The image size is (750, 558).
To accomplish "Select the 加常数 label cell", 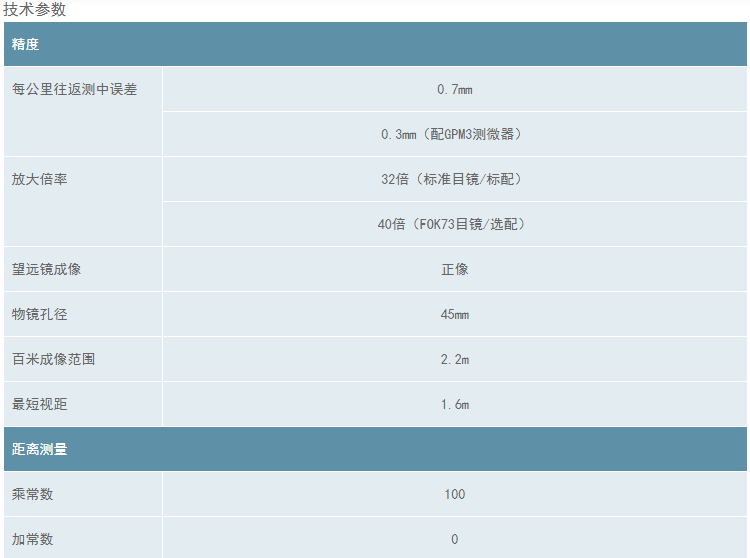I will (x=32, y=540).
